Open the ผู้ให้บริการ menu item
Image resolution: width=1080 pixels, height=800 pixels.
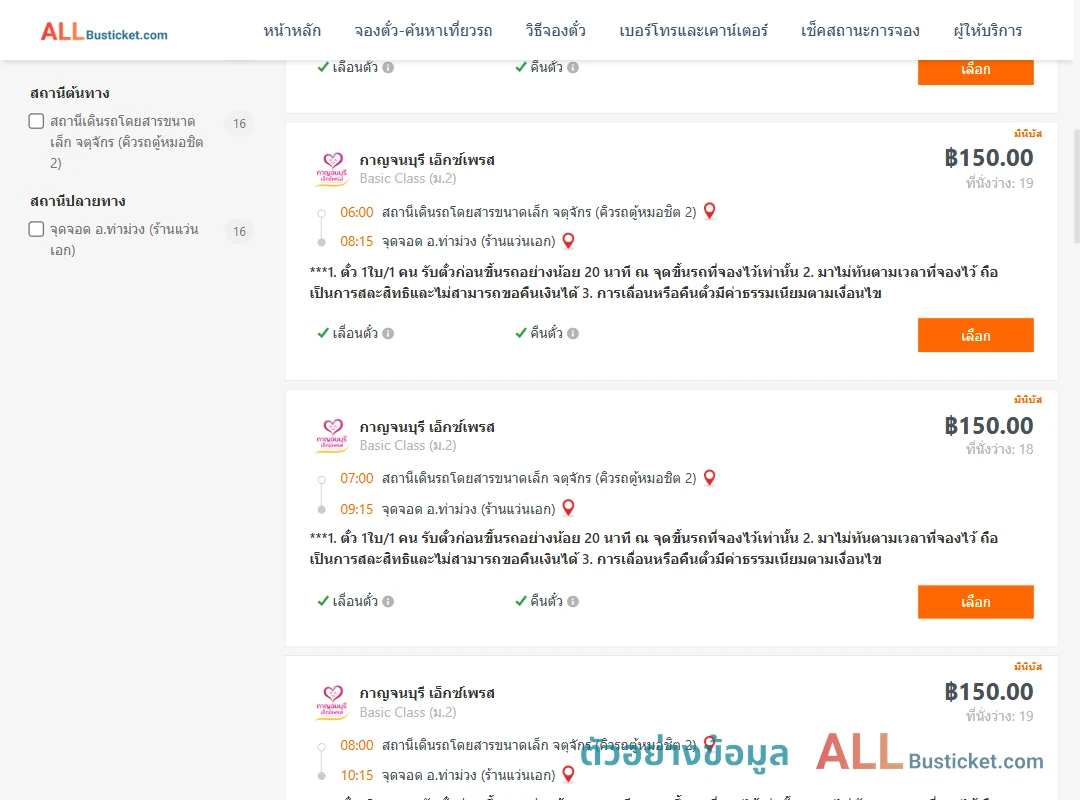tap(987, 31)
